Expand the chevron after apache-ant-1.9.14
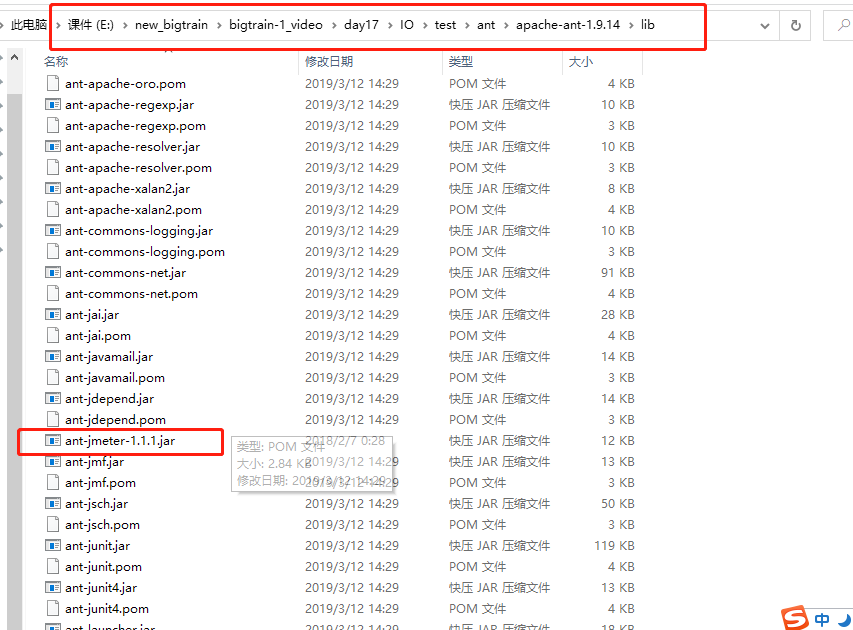This screenshot has height=630, width=853. (x=631, y=25)
